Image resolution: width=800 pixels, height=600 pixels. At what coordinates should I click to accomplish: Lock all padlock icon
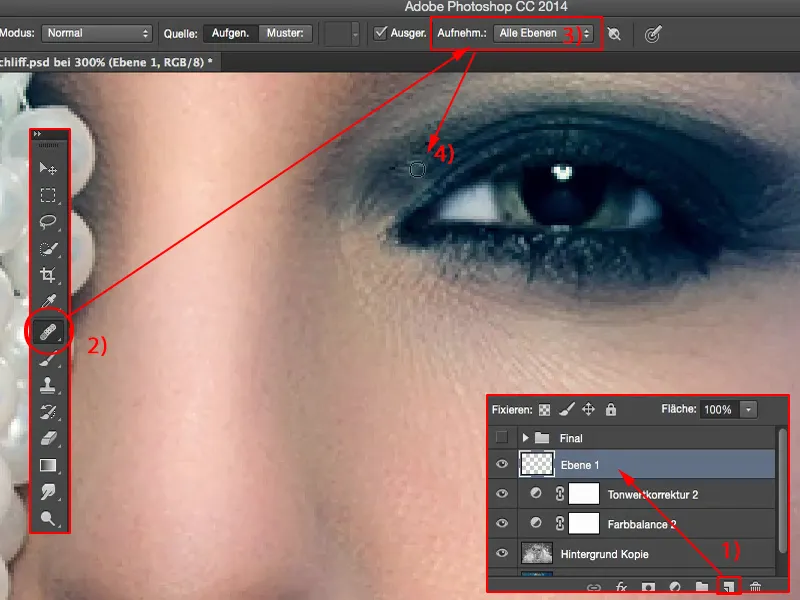click(611, 409)
